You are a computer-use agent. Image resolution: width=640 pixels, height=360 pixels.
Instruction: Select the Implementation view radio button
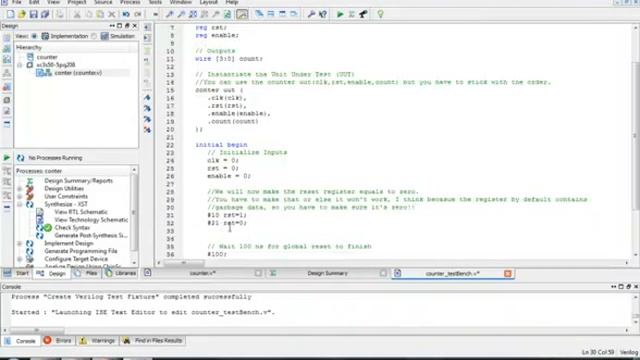34,36
